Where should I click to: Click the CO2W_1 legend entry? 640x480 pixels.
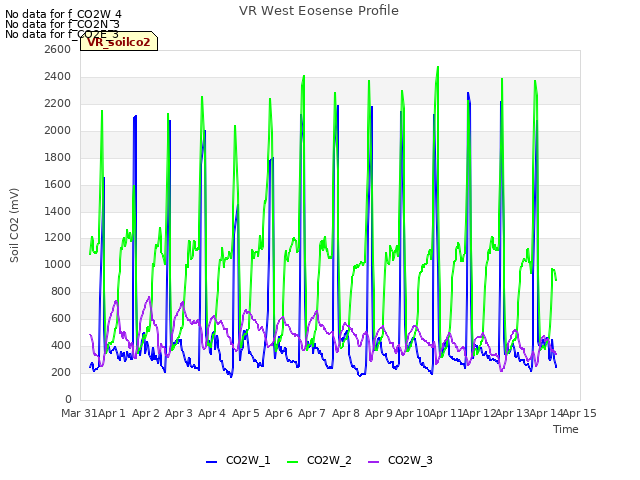238,460
